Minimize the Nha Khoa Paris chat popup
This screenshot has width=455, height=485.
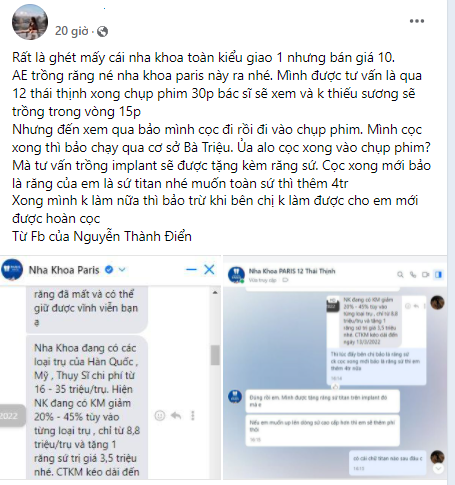[x=191, y=269]
